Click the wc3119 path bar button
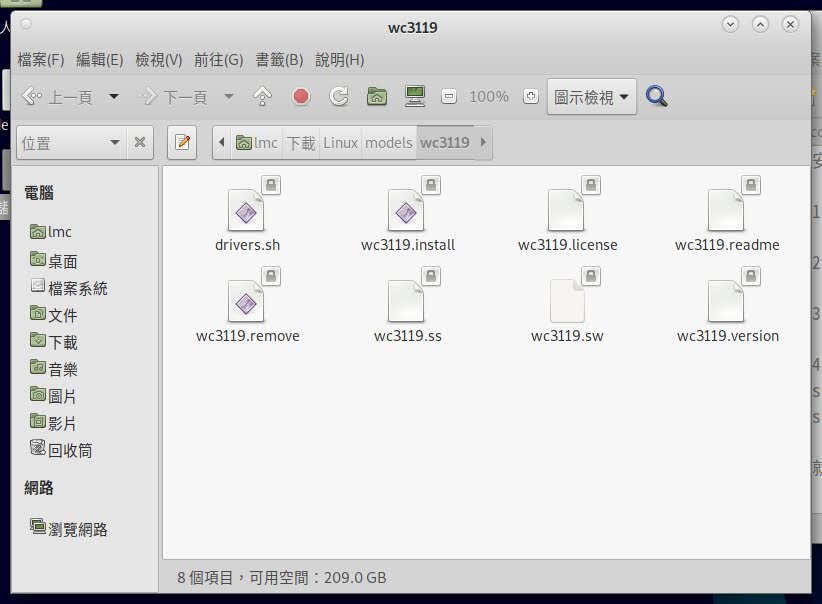The width and height of the screenshot is (822, 604). [445, 143]
